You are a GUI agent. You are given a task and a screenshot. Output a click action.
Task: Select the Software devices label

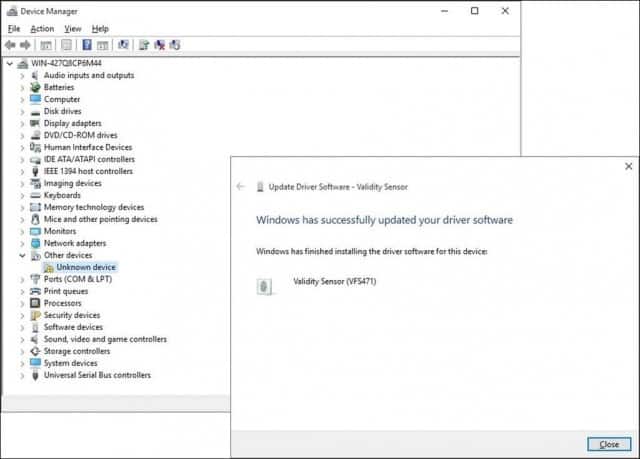click(73, 327)
